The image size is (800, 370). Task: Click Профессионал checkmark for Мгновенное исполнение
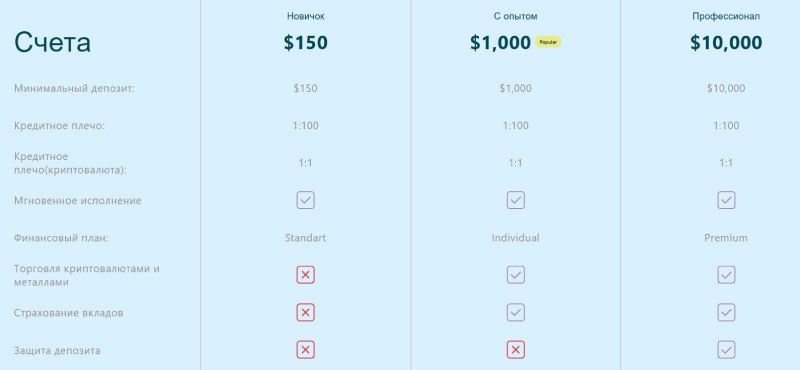(x=726, y=200)
